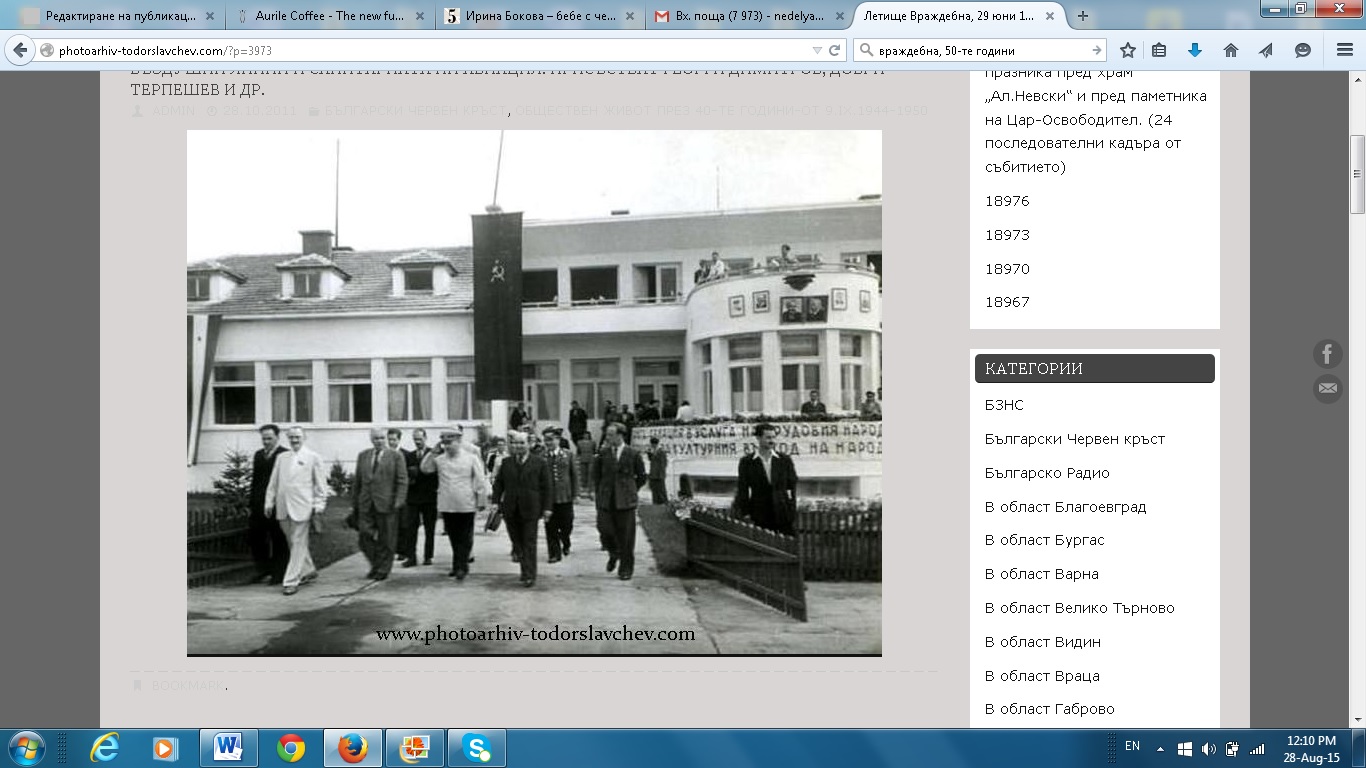Viewport: 1366px width, 768px height.
Task: Open the 'В област Благоевград' category link
Action: [x=1065, y=507]
